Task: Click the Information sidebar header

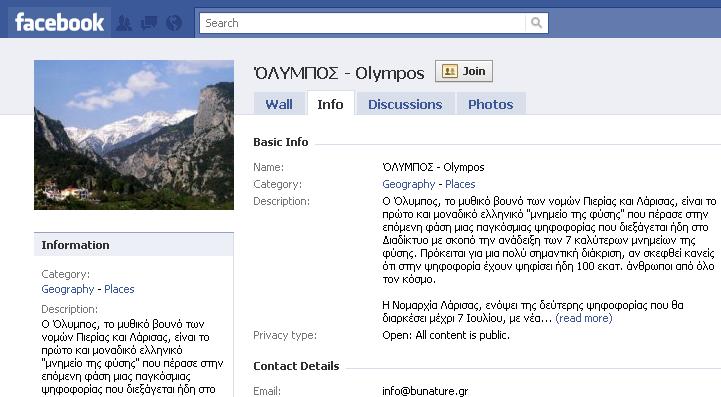Action: pos(134,244)
